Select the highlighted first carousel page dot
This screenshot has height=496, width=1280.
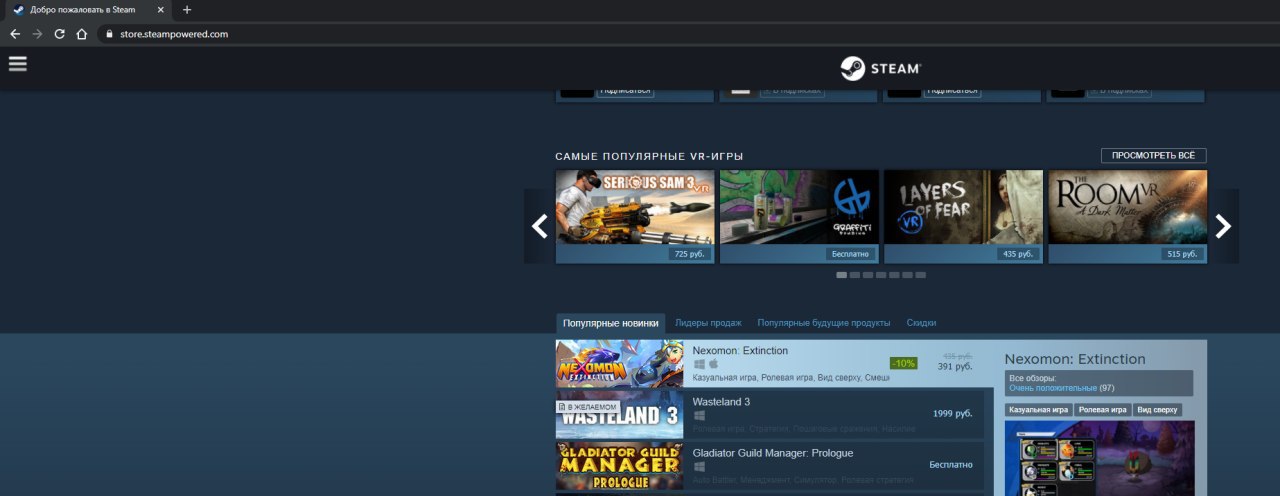[x=841, y=274]
